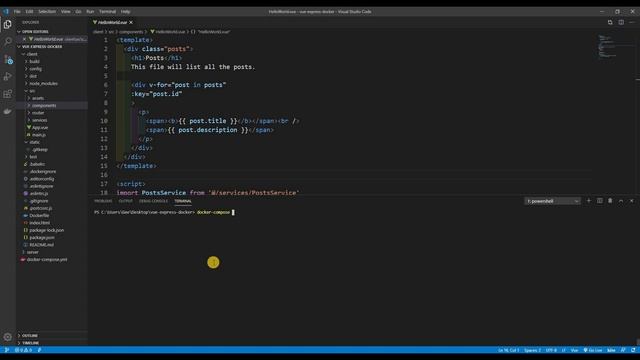
Task: Open the Explorer view in activity bar
Action: pos(8,24)
